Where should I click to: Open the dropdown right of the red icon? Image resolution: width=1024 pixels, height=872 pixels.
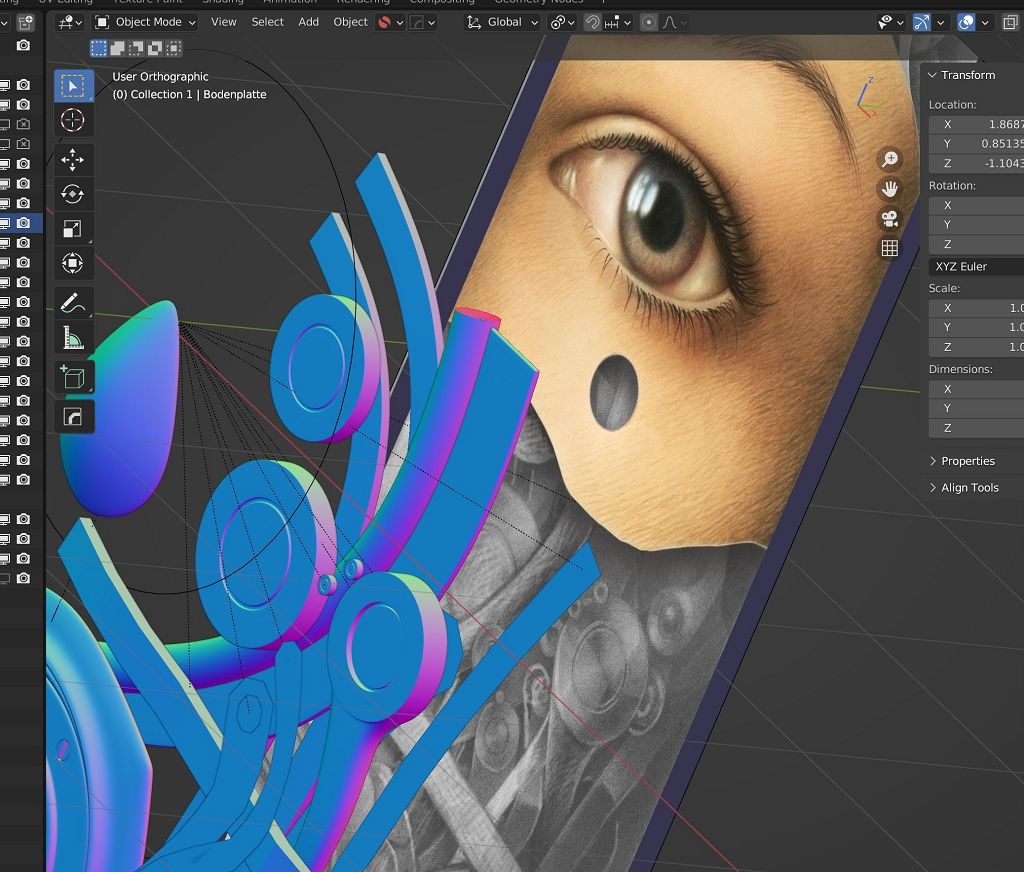point(423,23)
